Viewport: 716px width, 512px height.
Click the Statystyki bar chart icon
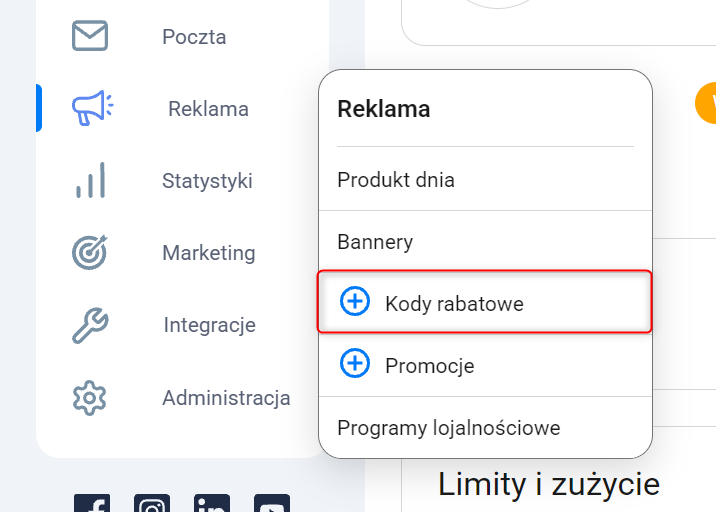[90, 180]
